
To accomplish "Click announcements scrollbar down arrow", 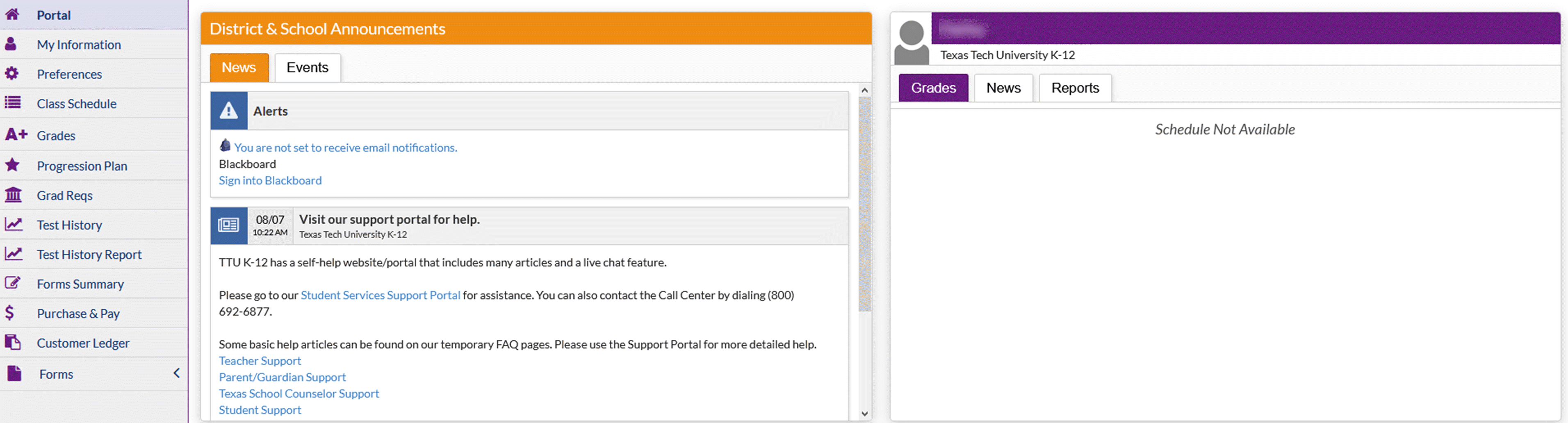I will point(864,414).
